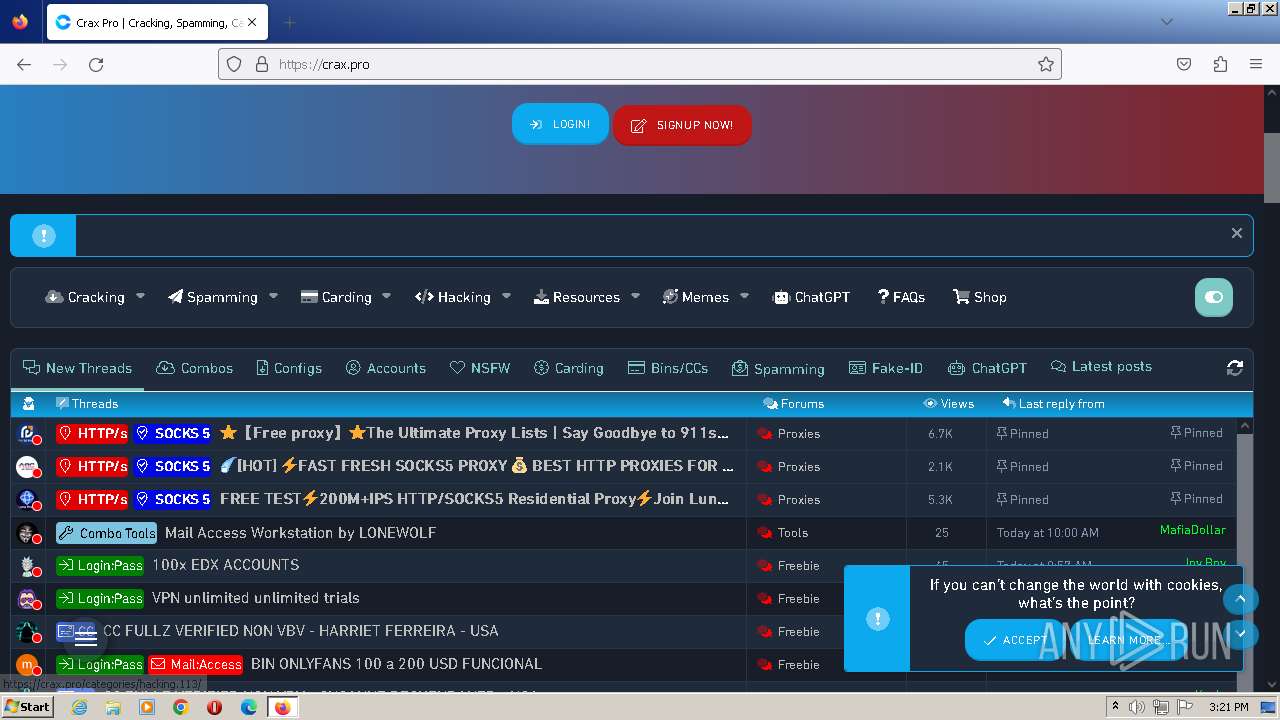Expand the Cracking menu dropdown arrow

(140, 296)
